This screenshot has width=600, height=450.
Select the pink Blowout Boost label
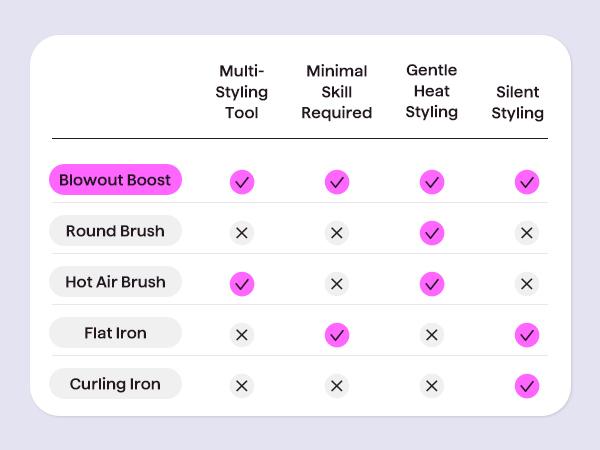click(115, 180)
